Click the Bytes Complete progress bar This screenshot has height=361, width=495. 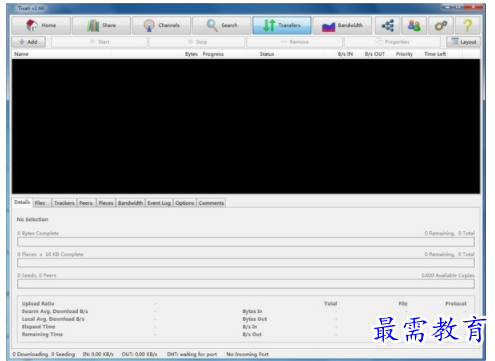tap(246, 242)
